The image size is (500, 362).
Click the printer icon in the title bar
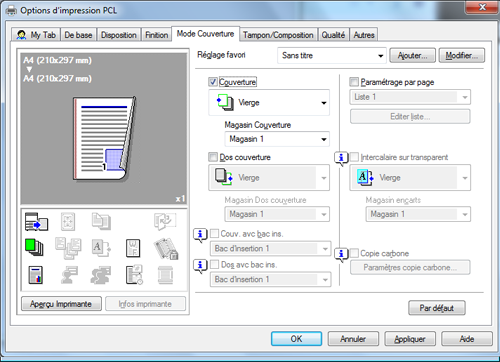(11, 11)
